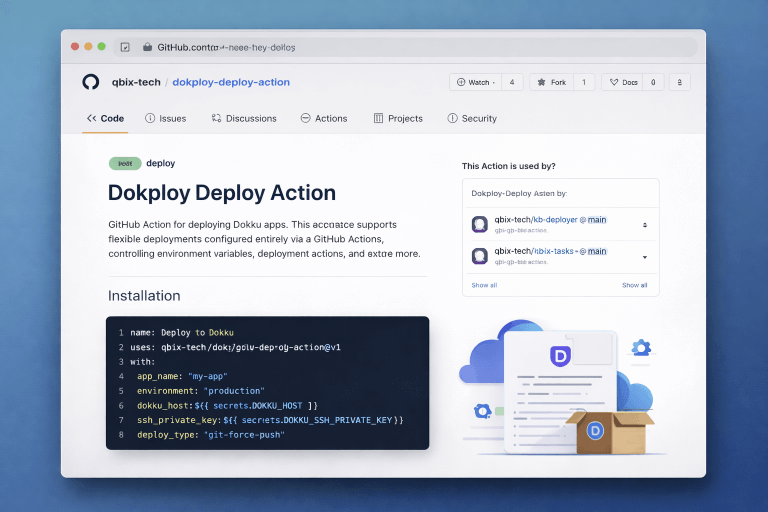Click the Fork count 1

click(x=584, y=82)
